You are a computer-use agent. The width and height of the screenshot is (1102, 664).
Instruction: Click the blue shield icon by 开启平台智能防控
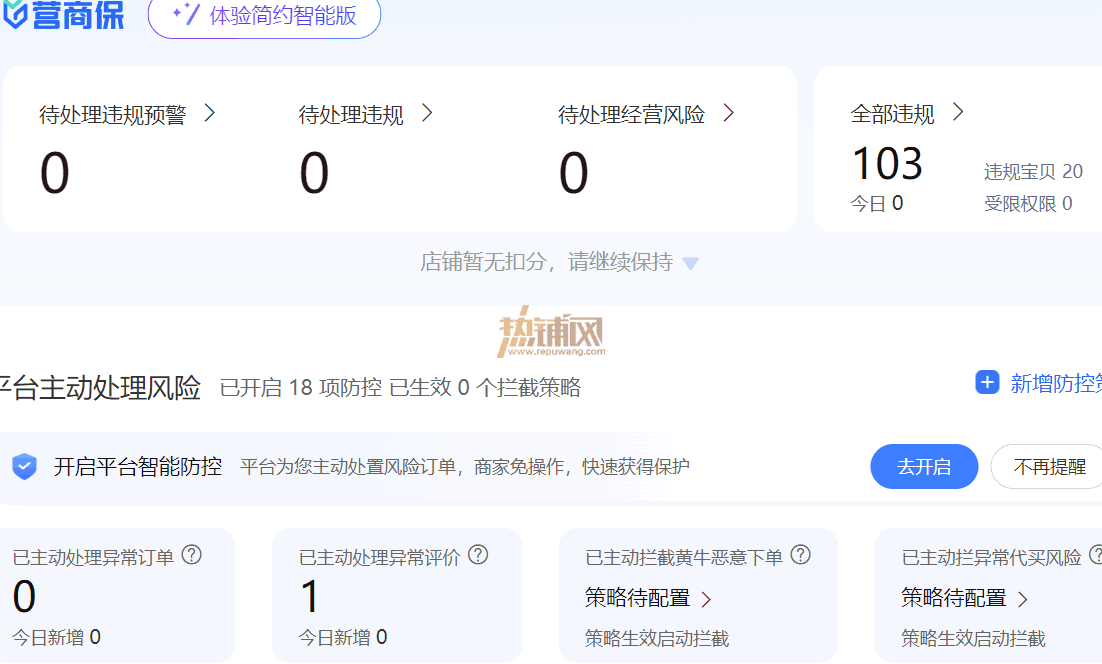25,467
